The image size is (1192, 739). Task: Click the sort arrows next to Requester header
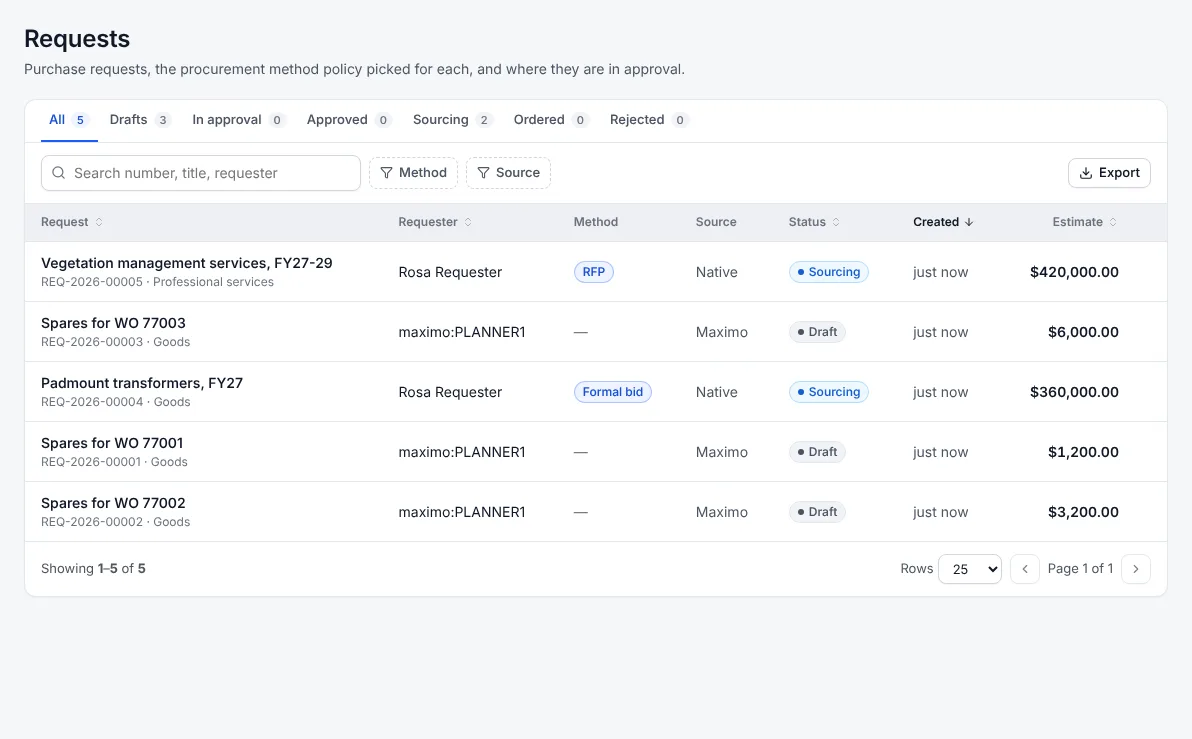coord(468,222)
